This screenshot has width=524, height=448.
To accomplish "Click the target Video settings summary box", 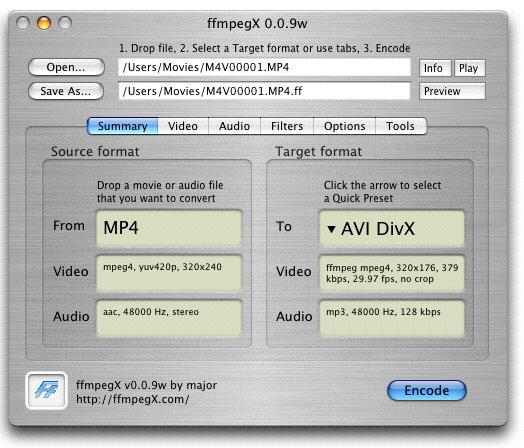I will pos(392,273).
